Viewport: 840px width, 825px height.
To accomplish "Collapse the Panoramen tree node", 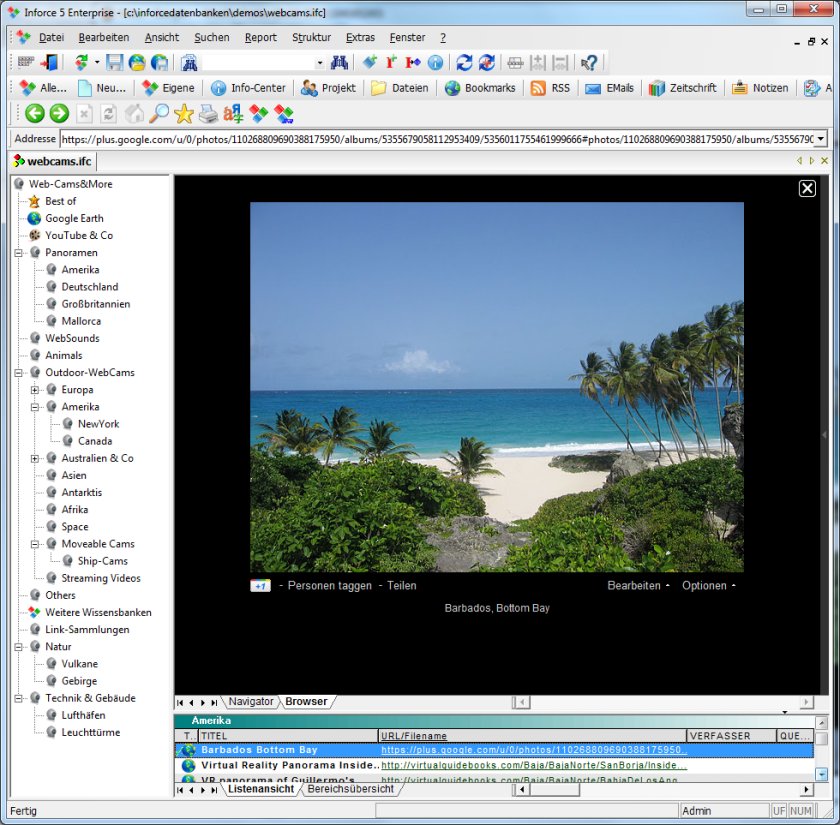I will [x=19, y=253].
